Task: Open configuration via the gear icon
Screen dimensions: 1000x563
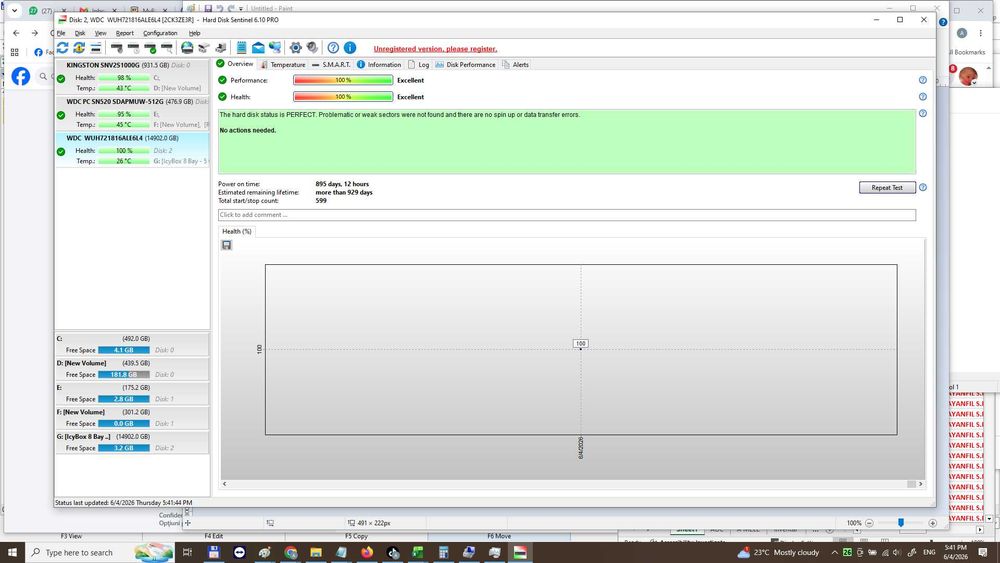Action: tap(296, 48)
